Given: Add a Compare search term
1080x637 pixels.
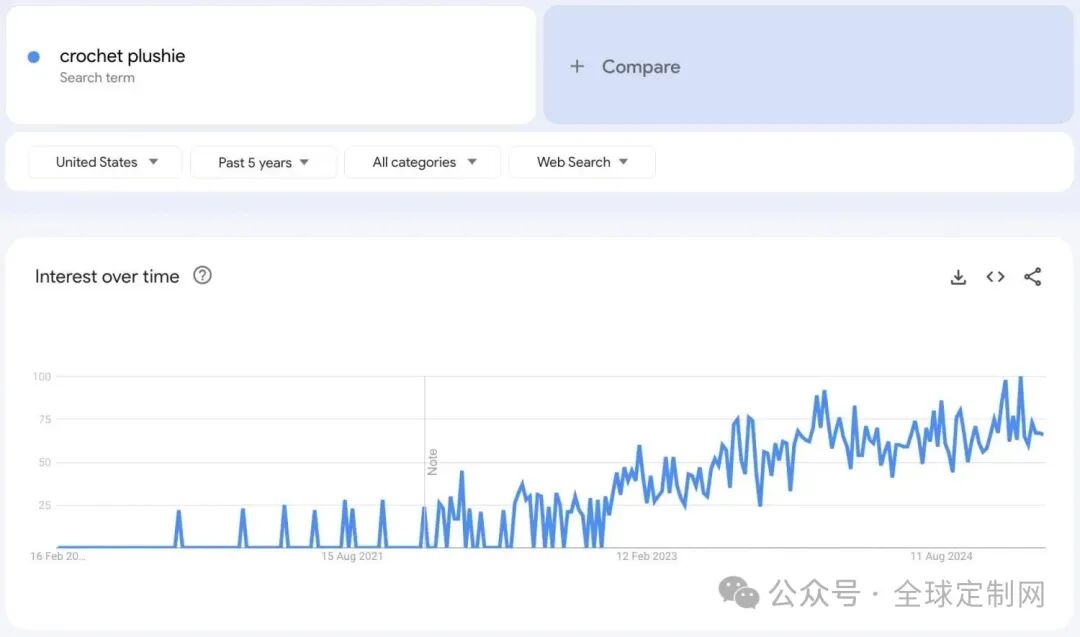Looking at the screenshot, I should [x=640, y=67].
